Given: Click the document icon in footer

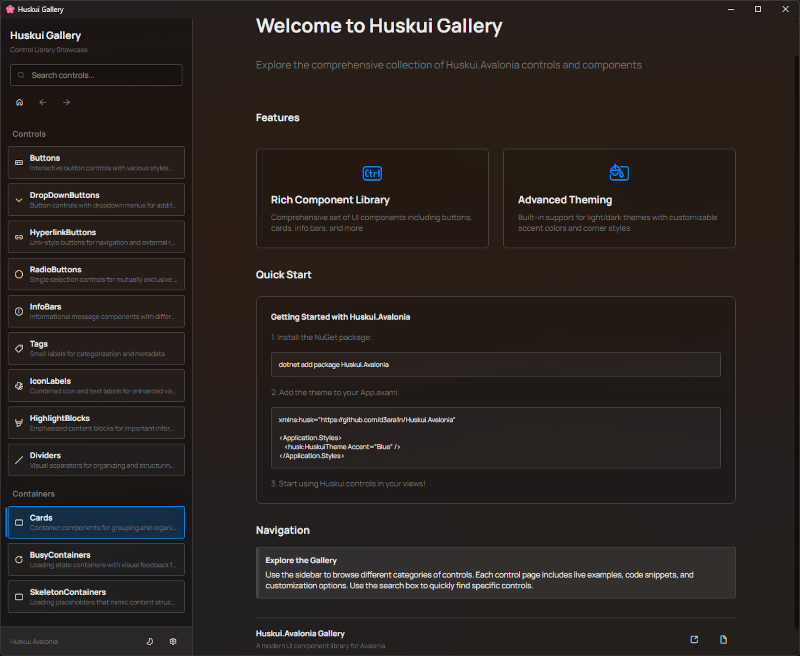Looking at the screenshot, I should (724, 639).
